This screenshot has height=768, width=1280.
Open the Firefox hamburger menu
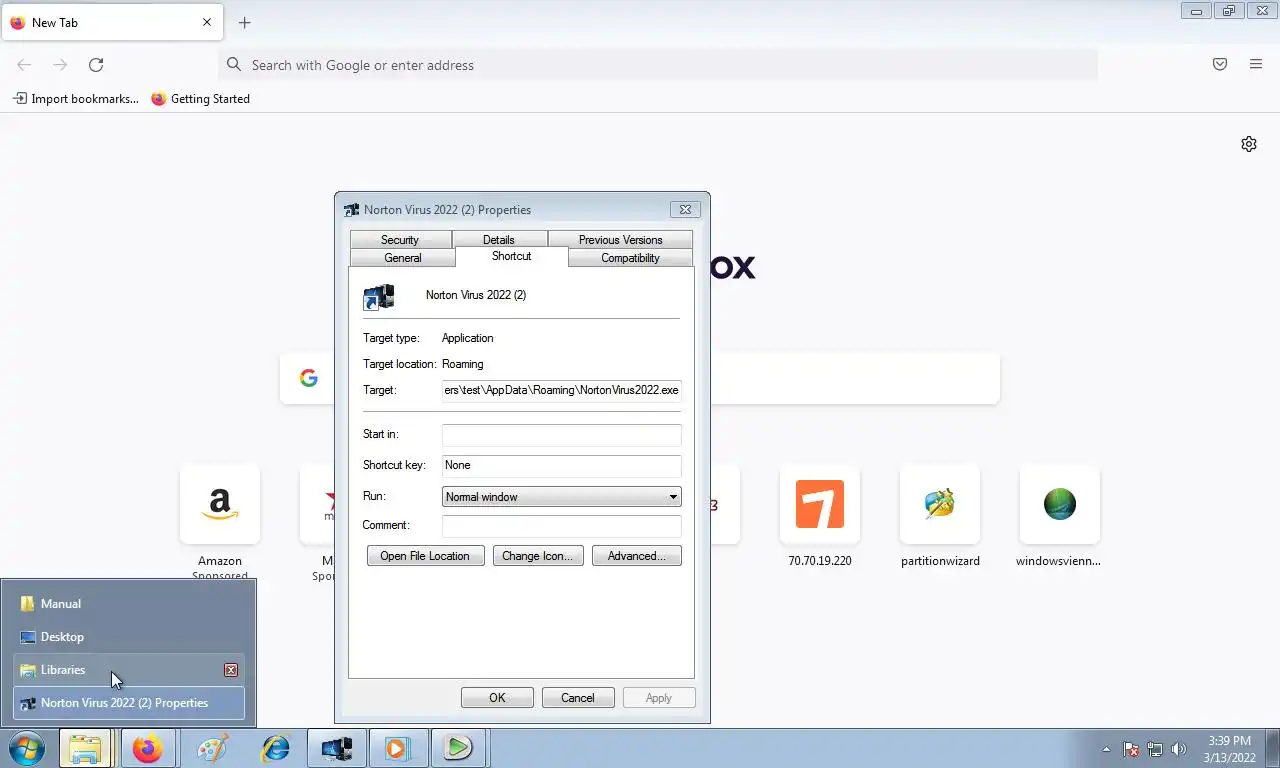click(x=1256, y=65)
